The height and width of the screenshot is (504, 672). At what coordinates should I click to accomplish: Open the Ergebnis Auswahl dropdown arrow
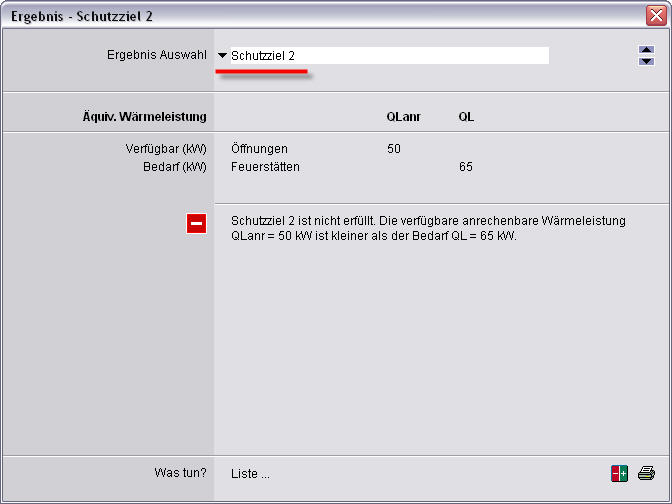pyautogui.click(x=222, y=56)
